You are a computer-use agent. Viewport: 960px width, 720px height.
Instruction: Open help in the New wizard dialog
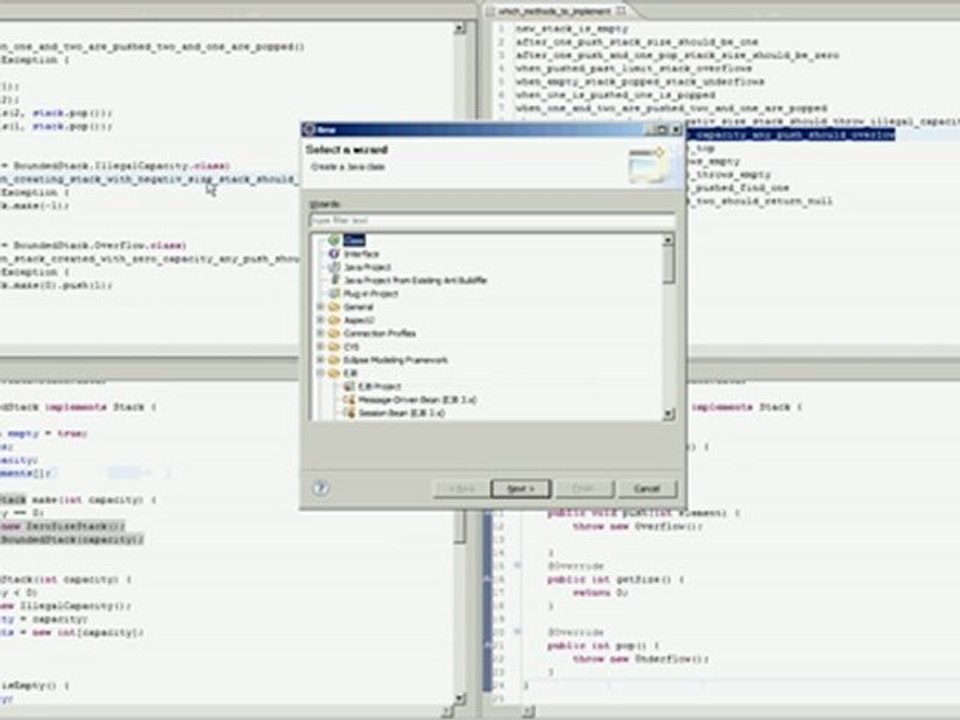tap(321, 488)
